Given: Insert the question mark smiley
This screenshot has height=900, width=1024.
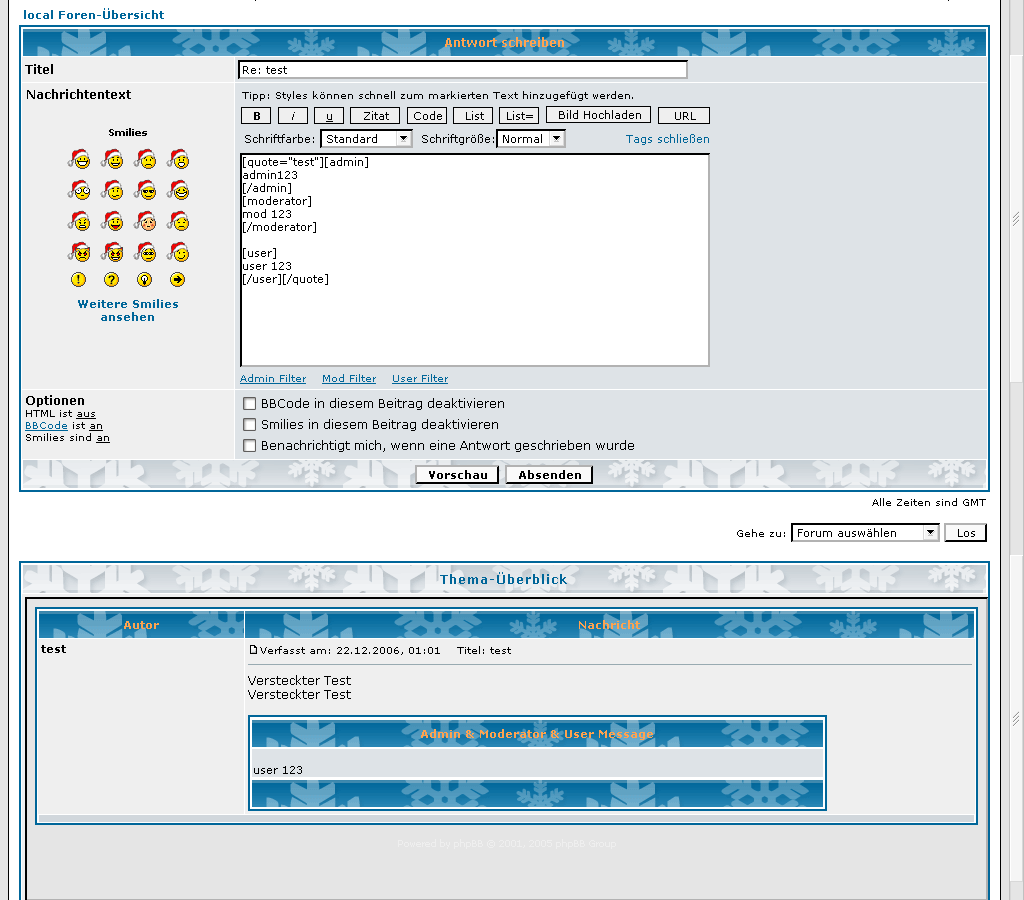Looking at the screenshot, I should (112, 280).
